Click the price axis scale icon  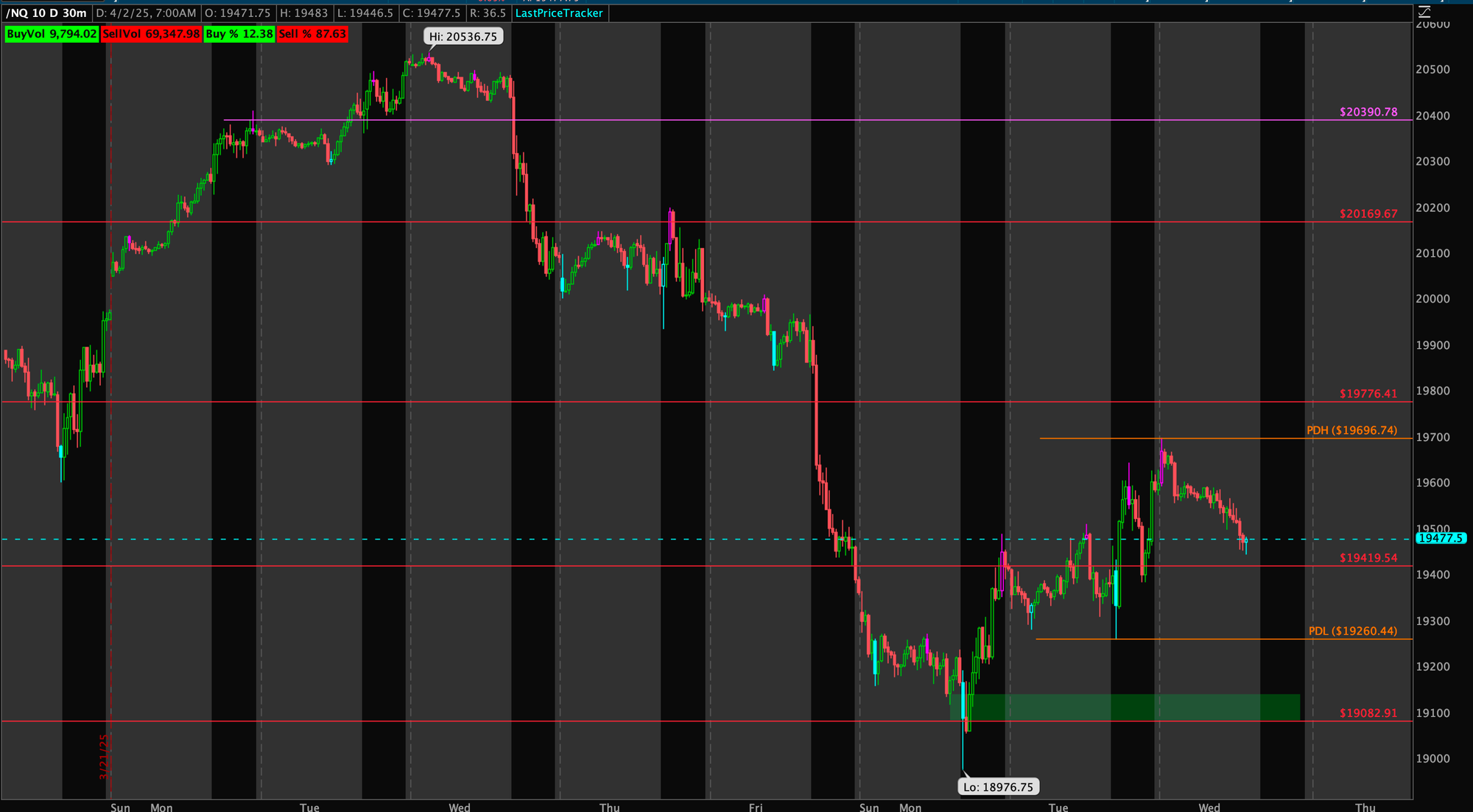click(x=1424, y=12)
